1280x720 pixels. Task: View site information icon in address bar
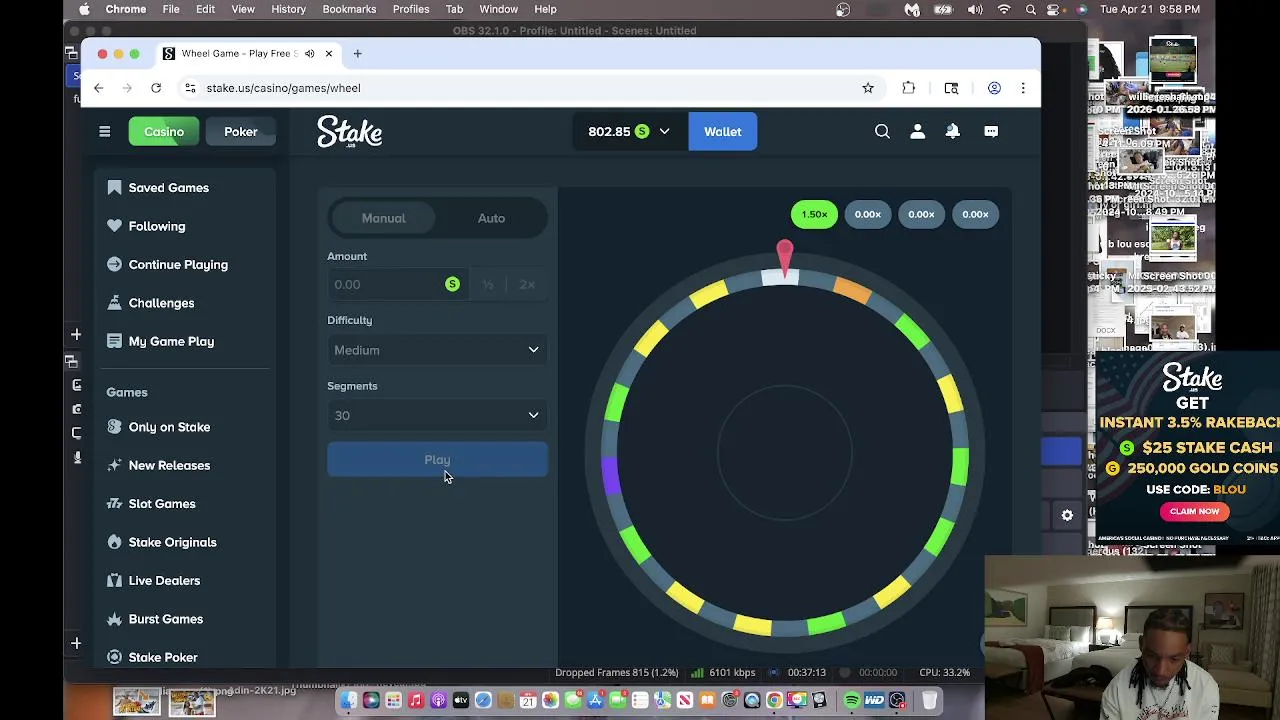(x=190, y=88)
